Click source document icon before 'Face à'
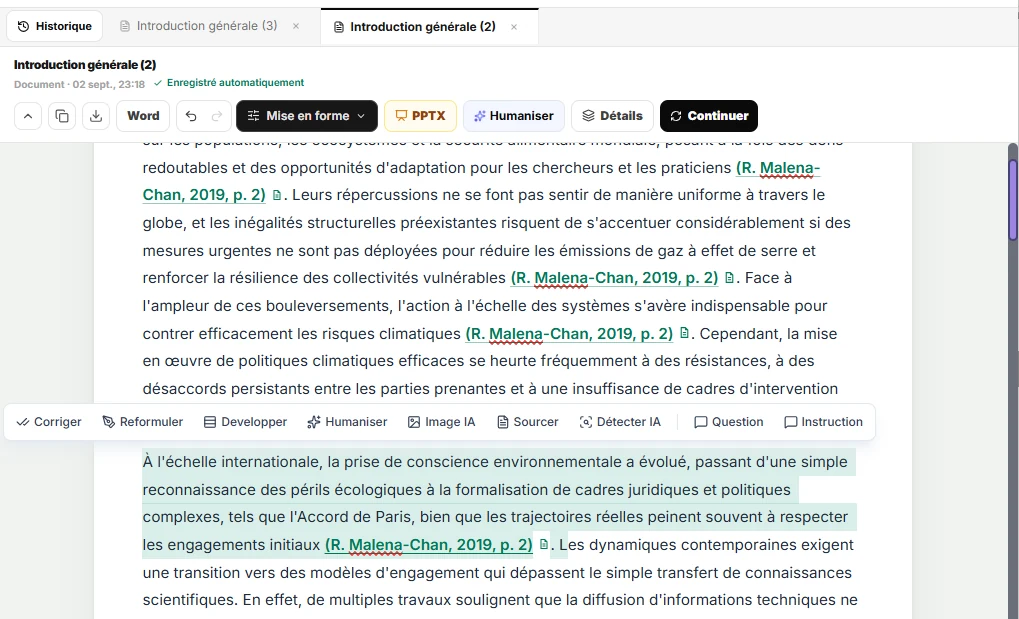 pos(729,278)
